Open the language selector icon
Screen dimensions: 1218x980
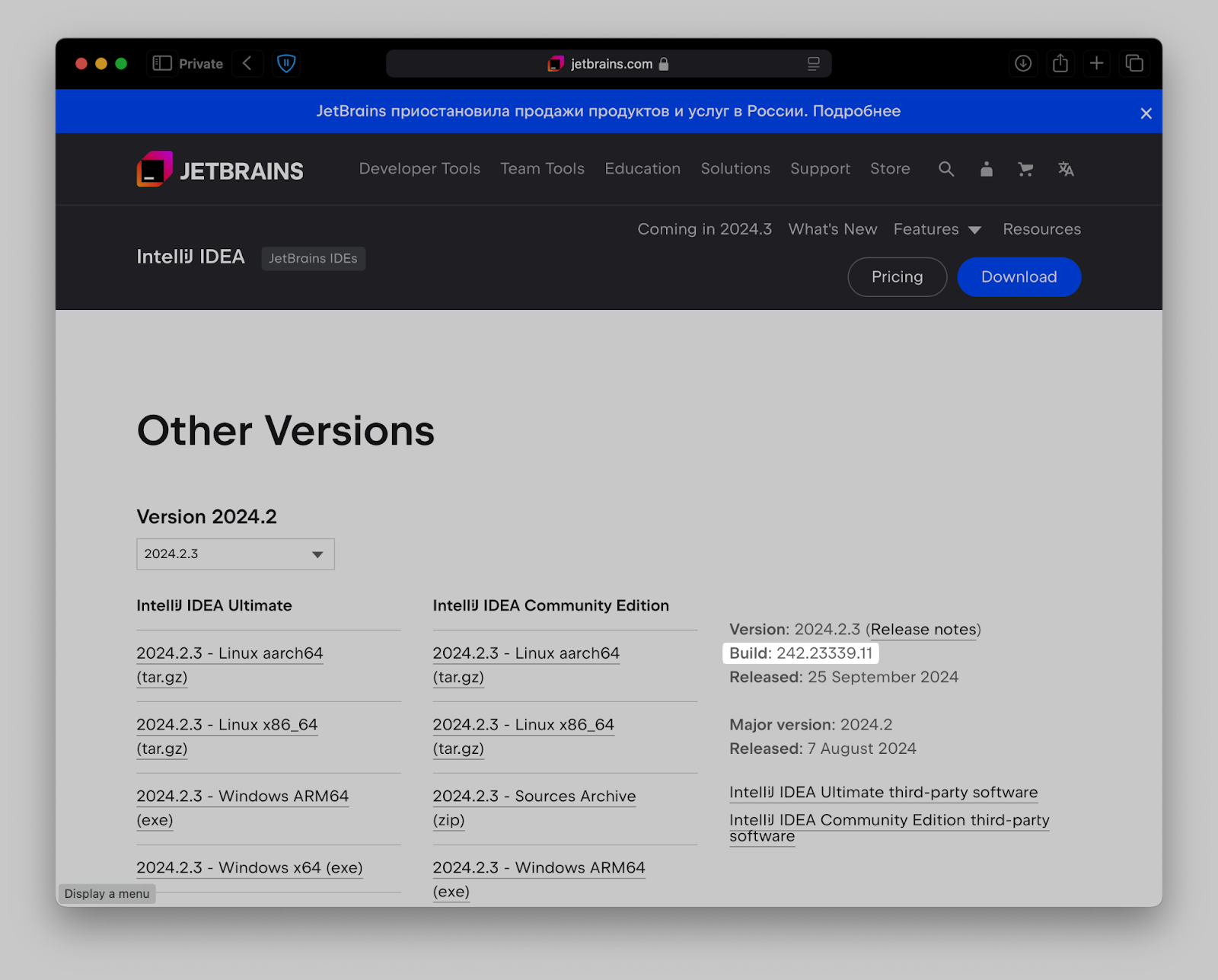1066,169
